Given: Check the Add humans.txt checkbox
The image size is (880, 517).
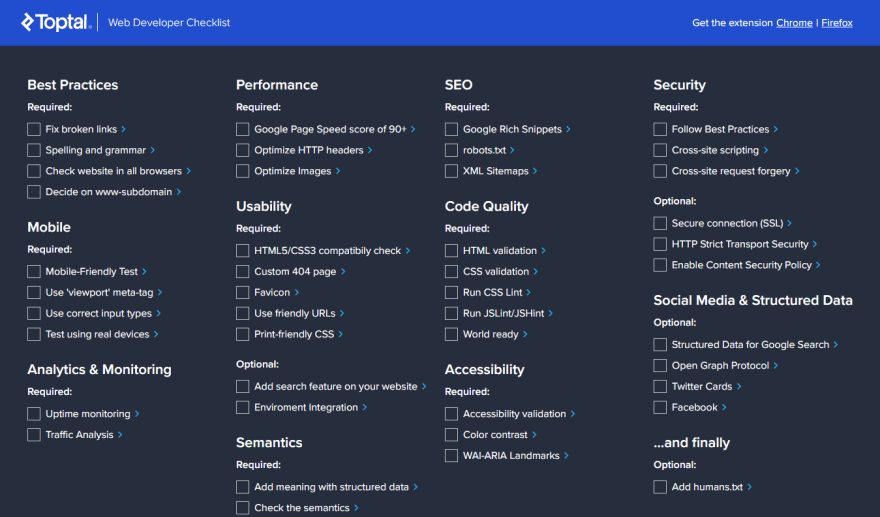Looking at the screenshot, I should (x=660, y=487).
